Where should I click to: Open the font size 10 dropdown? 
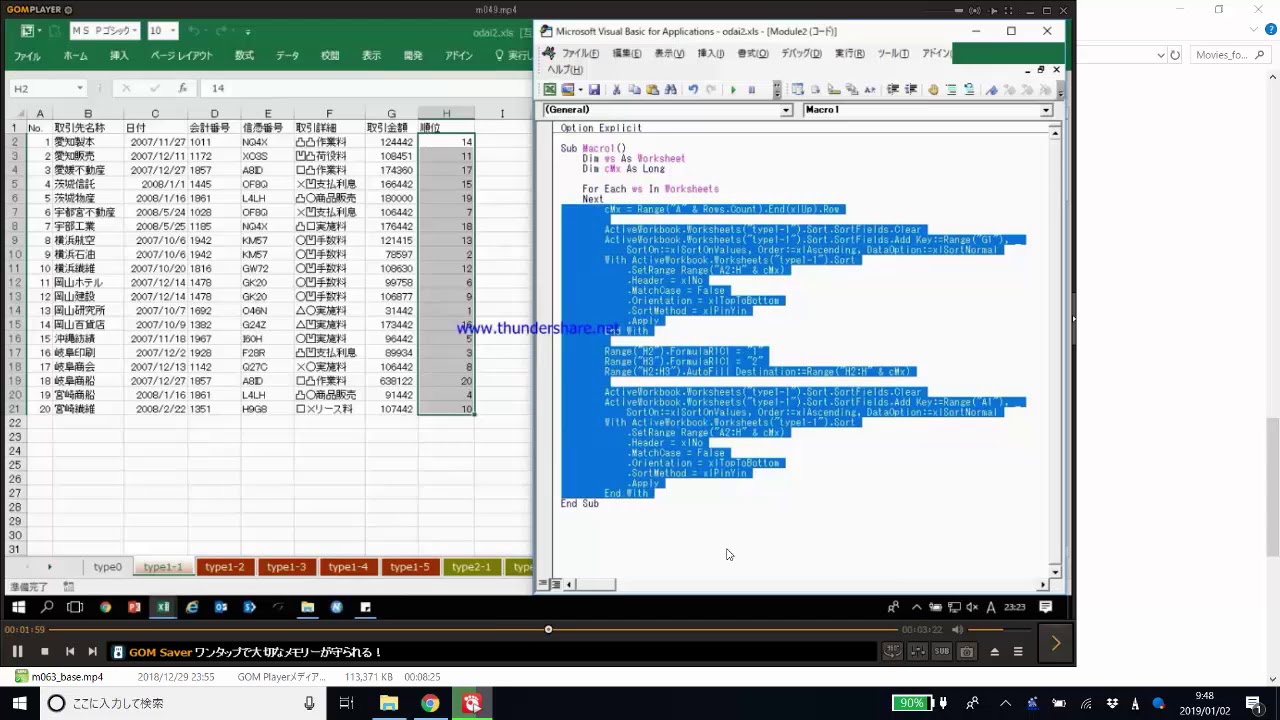click(x=172, y=31)
